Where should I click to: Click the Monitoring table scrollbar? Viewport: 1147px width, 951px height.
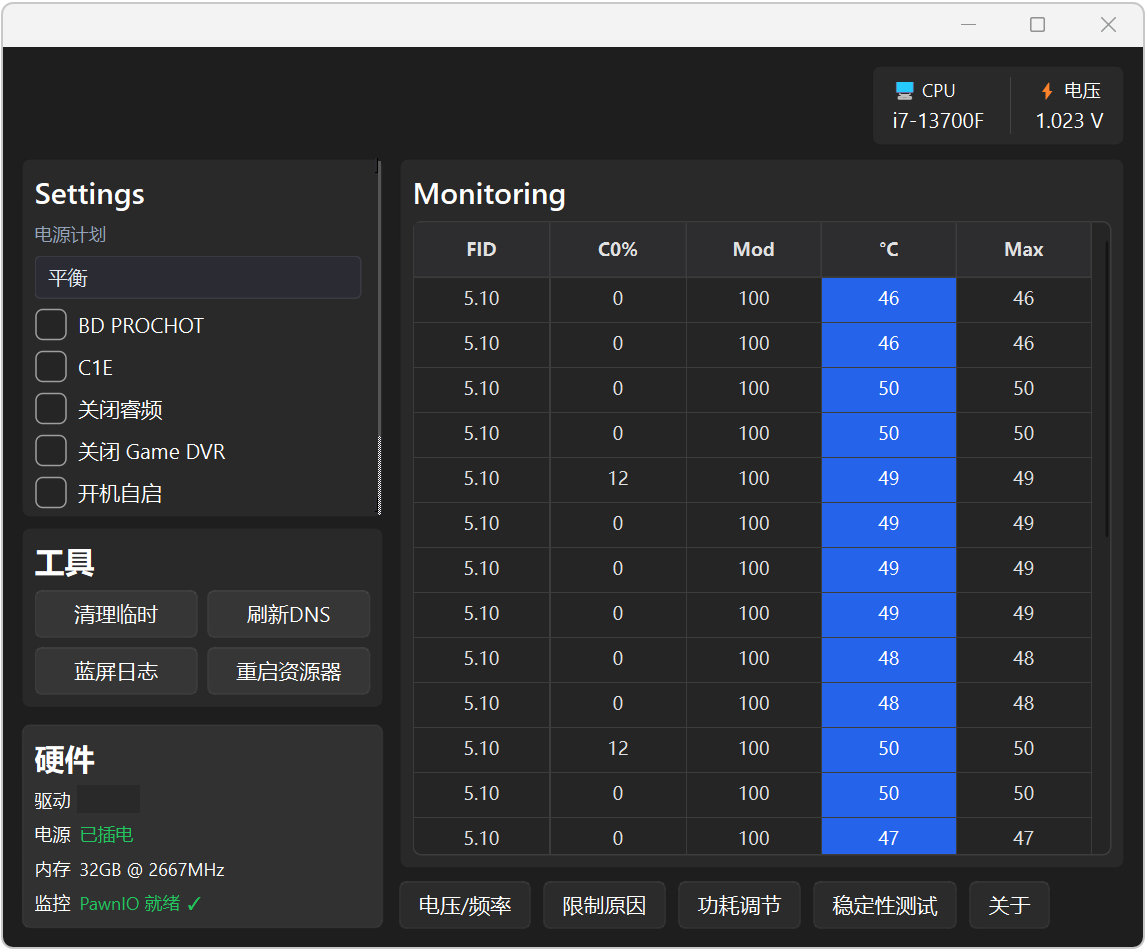[x=1106, y=388]
